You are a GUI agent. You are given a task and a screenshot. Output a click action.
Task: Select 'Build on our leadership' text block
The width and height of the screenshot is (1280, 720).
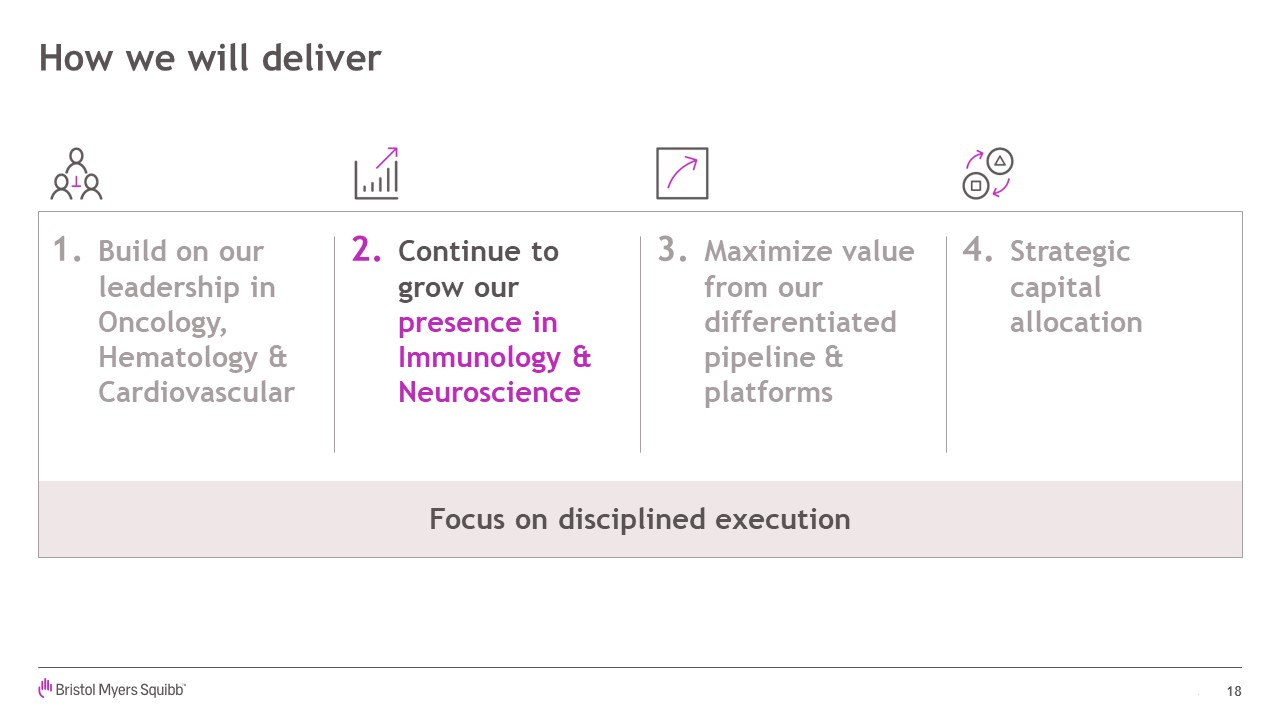pyautogui.click(x=196, y=321)
